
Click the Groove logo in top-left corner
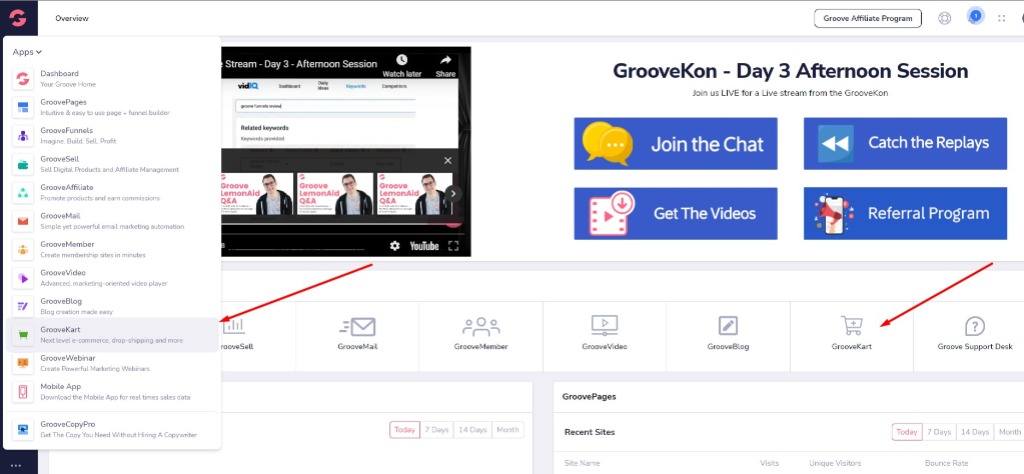pyautogui.click(x=18, y=18)
